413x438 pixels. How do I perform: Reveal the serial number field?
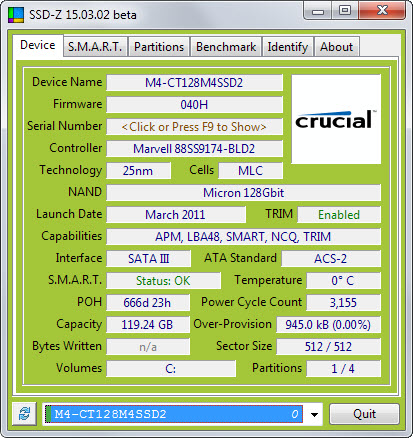pyautogui.click(x=194, y=127)
